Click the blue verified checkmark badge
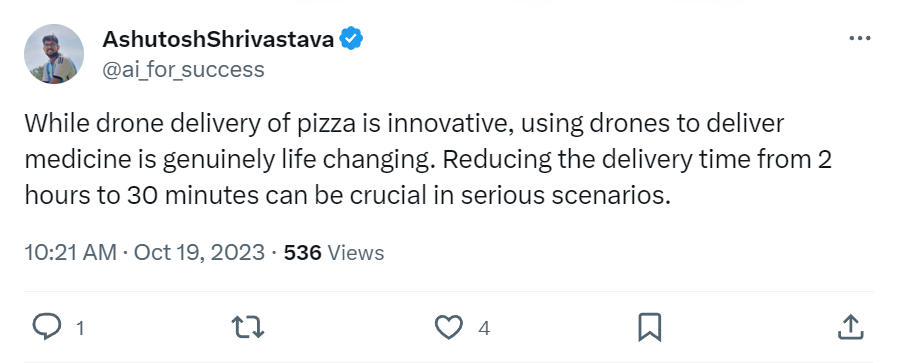 (351, 39)
